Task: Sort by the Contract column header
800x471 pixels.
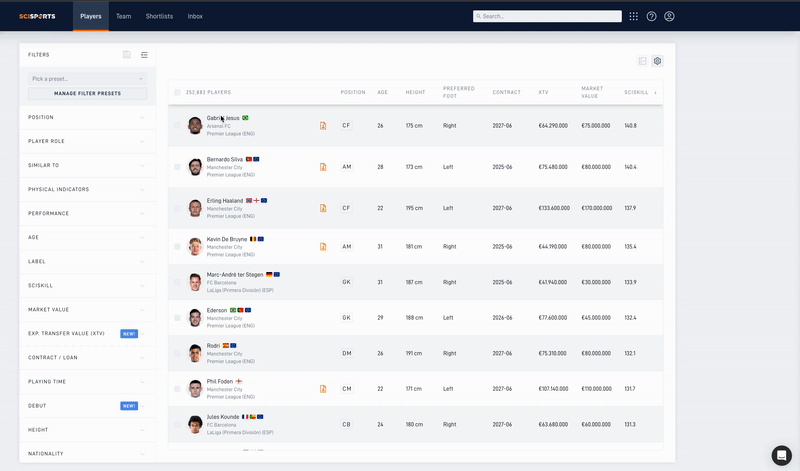Action: (x=506, y=92)
